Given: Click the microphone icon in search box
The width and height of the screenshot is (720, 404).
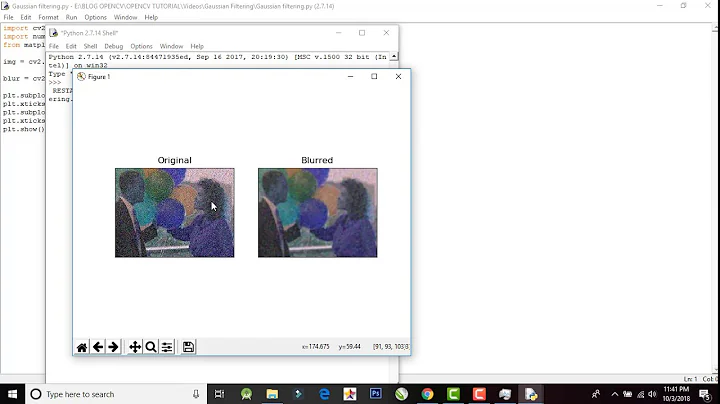Looking at the screenshot, I should click(x=196, y=394).
